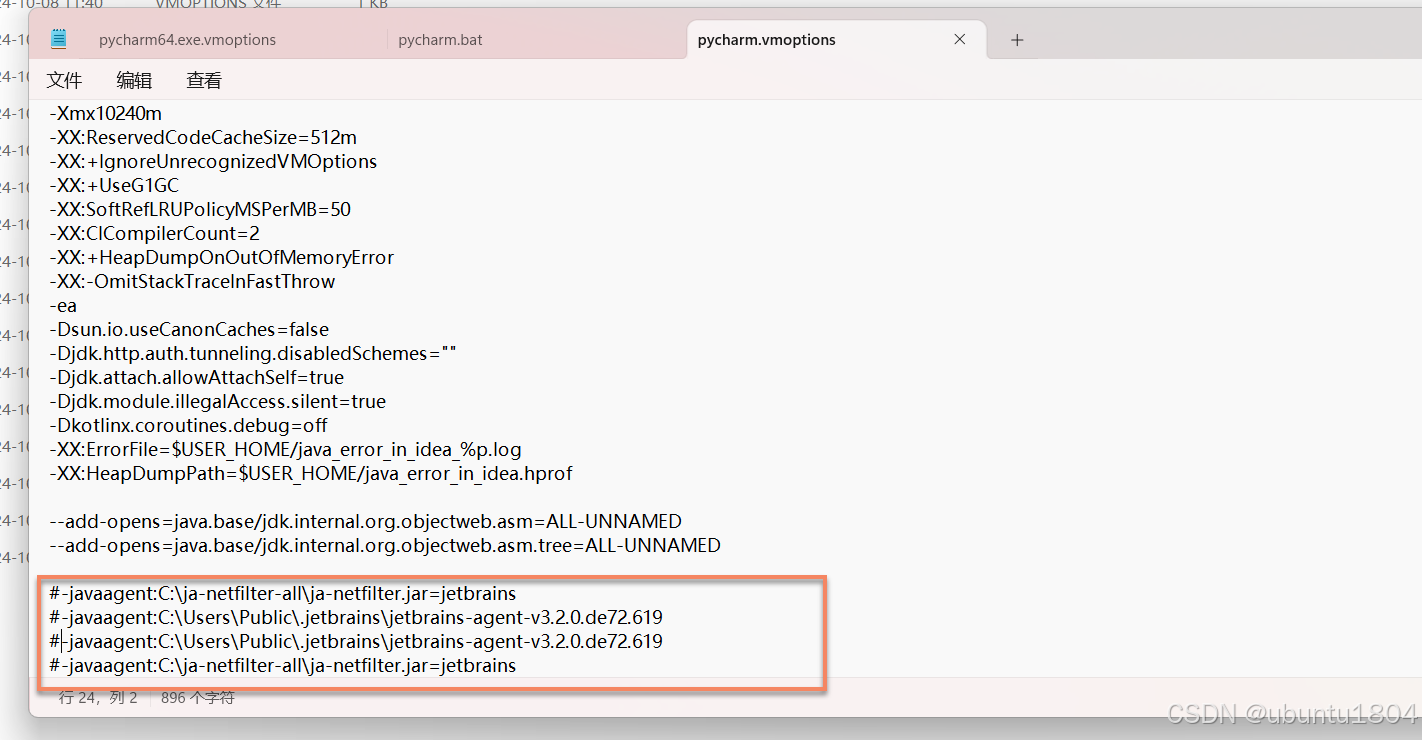Add a new tab with plus button

point(1017,40)
